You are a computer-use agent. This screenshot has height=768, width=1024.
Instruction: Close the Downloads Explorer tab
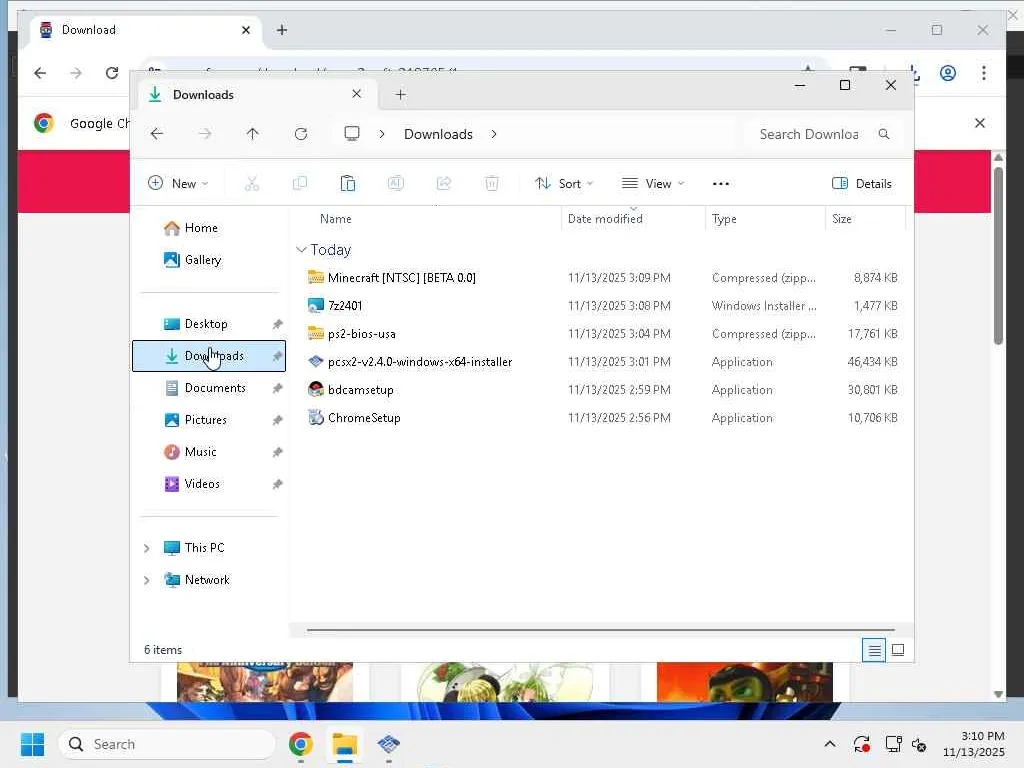pos(357,94)
